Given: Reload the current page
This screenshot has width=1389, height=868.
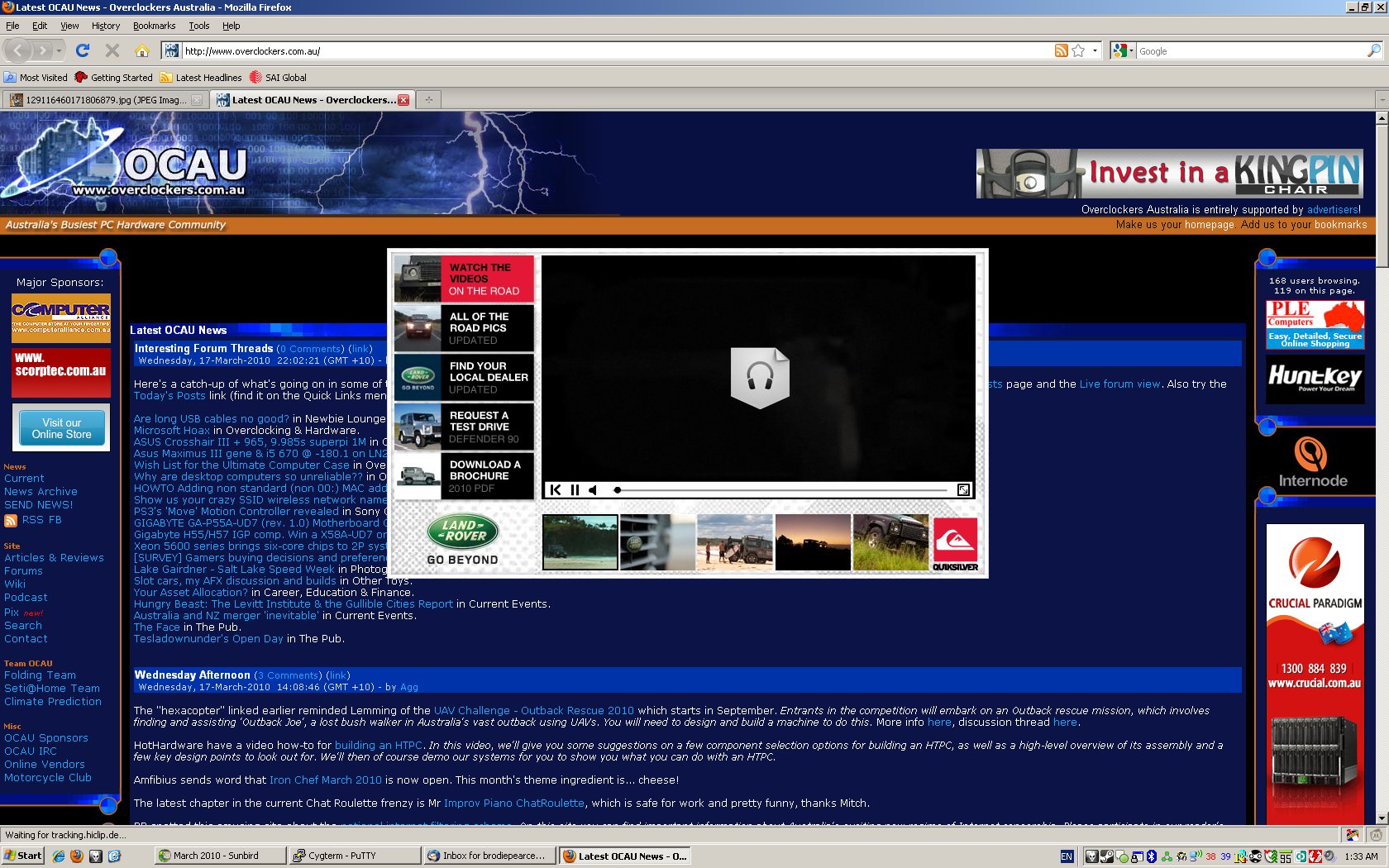Looking at the screenshot, I should (x=83, y=50).
